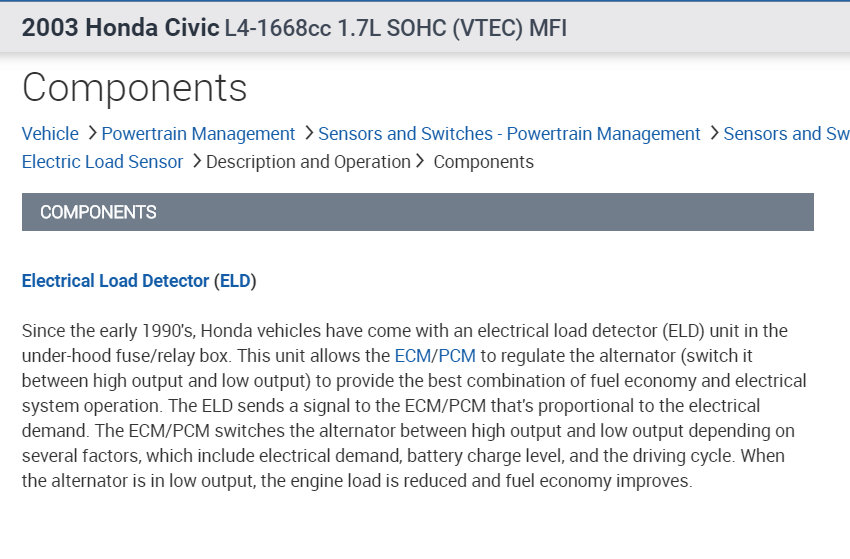Go to the Powertrain Management breadcrumb
Viewport: 850px width, 559px height.
(198, 134)
